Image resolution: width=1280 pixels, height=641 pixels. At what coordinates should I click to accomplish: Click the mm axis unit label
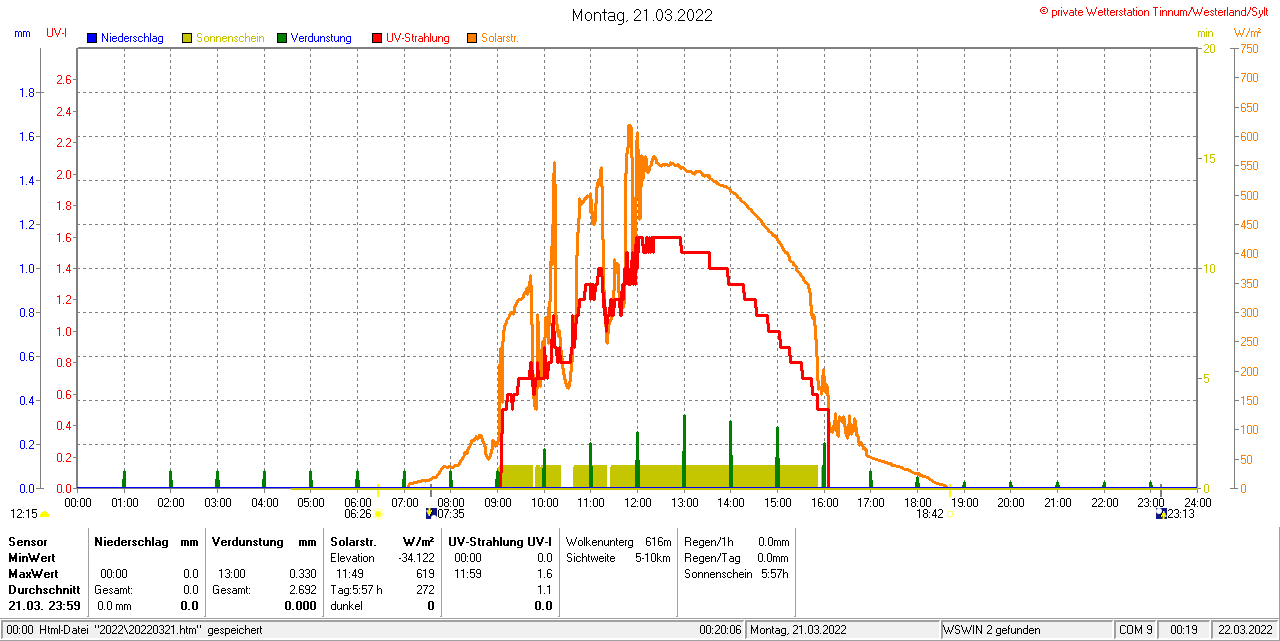[x=22, y=33]
